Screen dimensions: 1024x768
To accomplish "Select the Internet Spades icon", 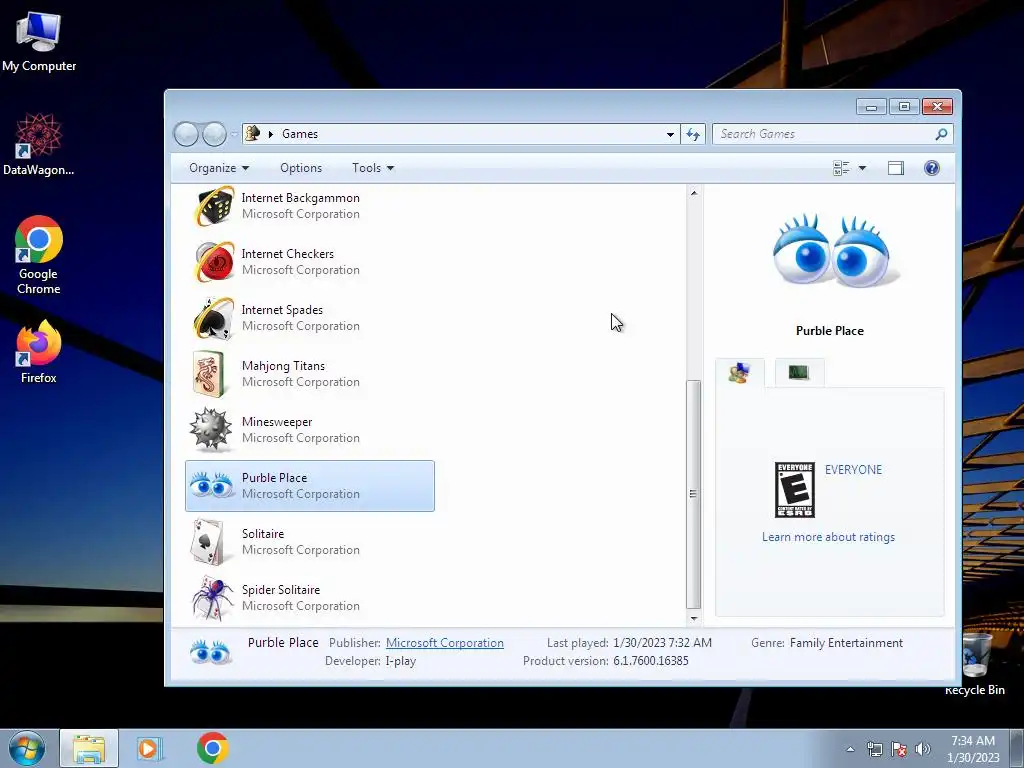I will tap(213, 318).
